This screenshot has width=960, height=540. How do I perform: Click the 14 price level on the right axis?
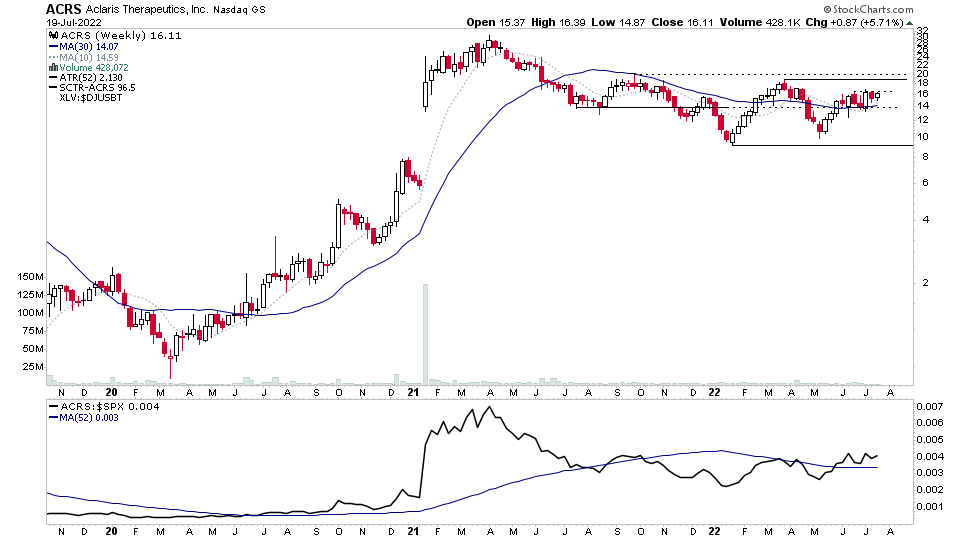coord(923,105)
